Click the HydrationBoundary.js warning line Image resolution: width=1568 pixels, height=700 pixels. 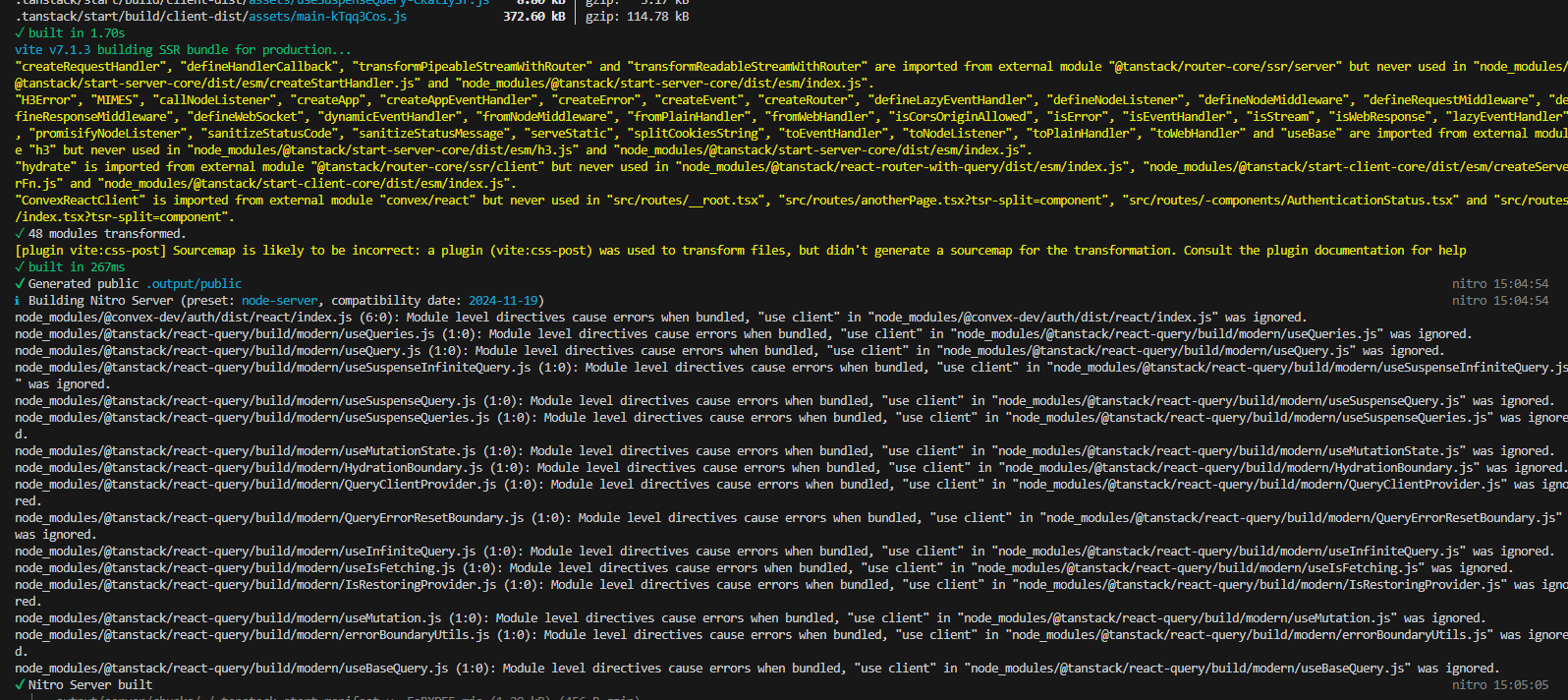coord(791,467)
